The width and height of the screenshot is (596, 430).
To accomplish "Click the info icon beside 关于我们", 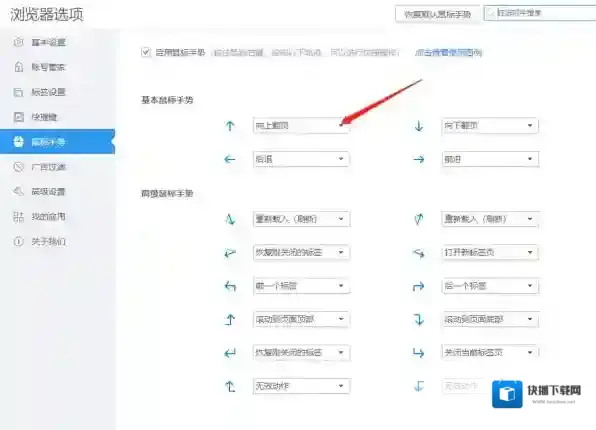I will click(x=19, y=241).
